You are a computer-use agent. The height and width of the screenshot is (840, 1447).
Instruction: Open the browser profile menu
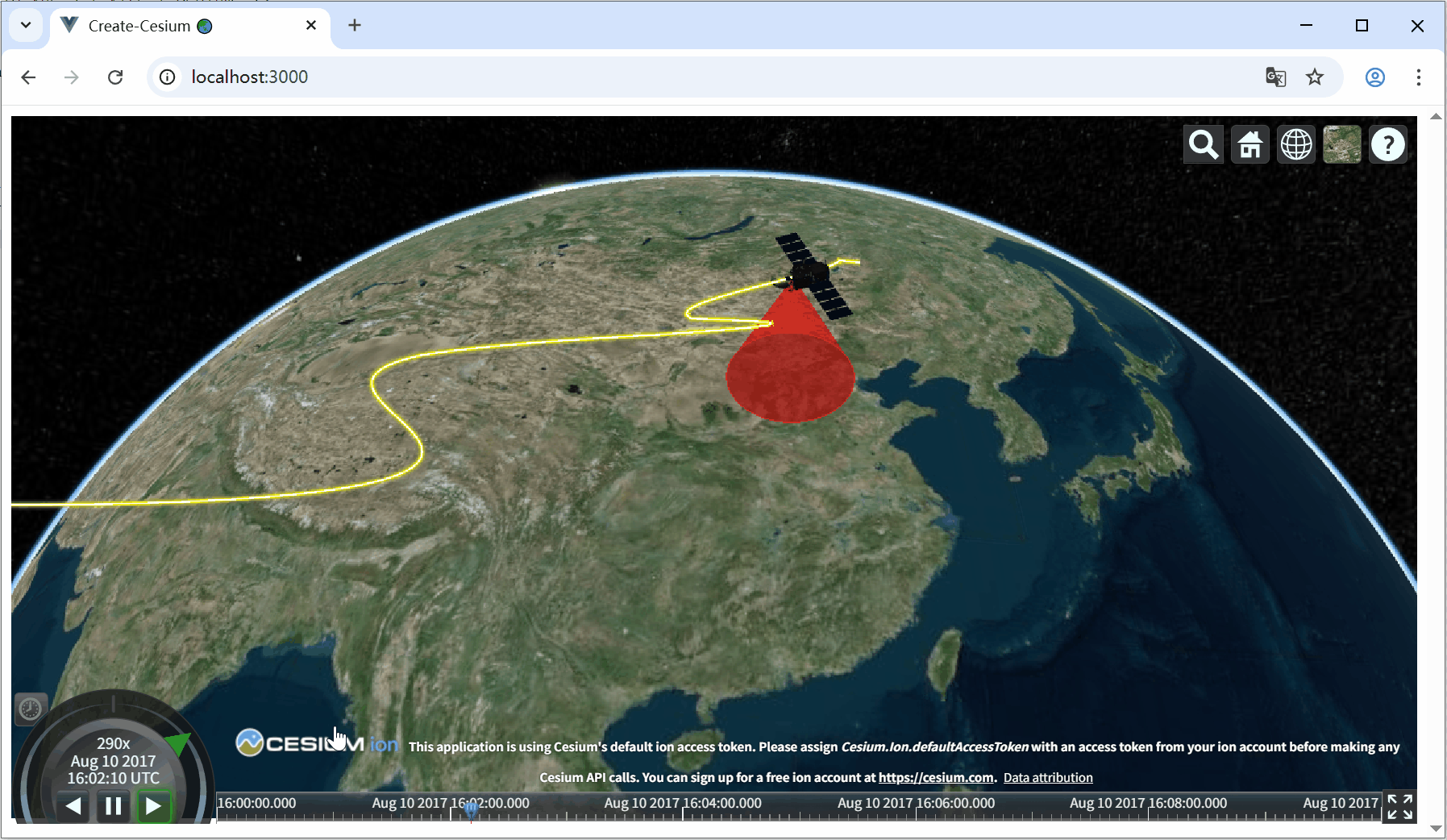point(1375,77)
